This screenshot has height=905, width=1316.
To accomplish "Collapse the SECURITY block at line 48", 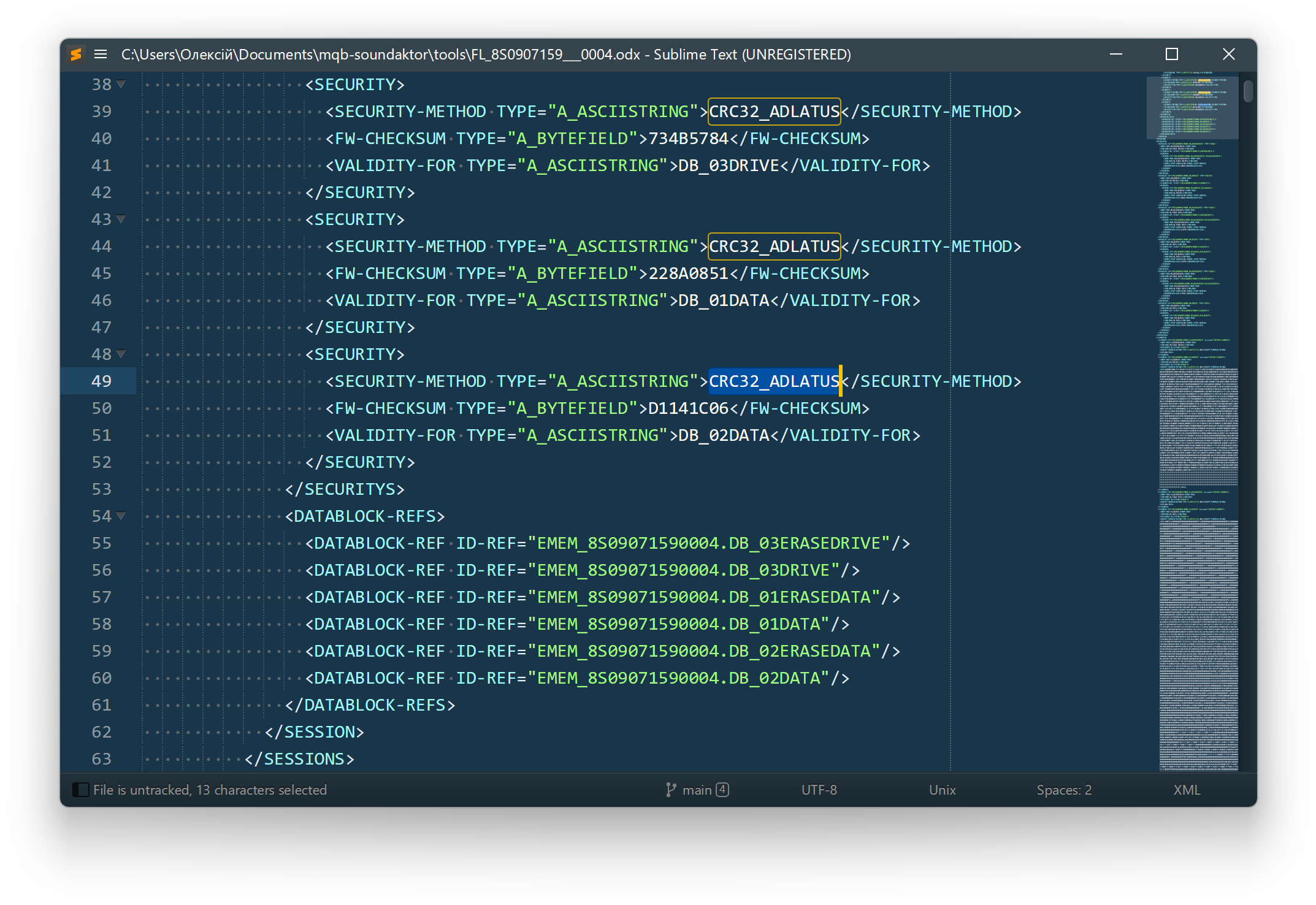I will coord(121,354).
